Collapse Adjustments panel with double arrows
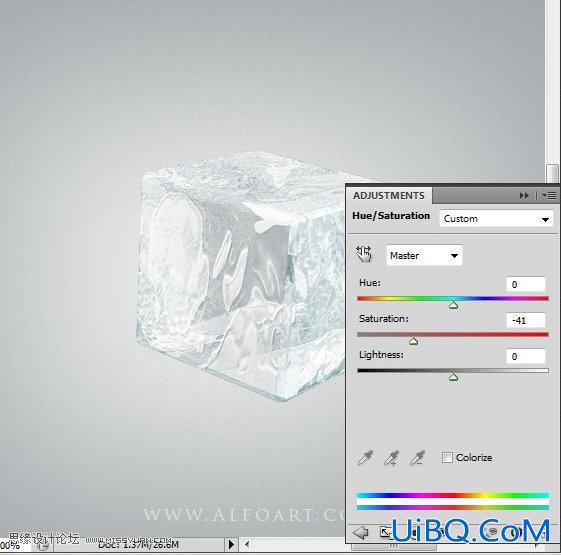 pyautogui.click(x=524, y=195)
